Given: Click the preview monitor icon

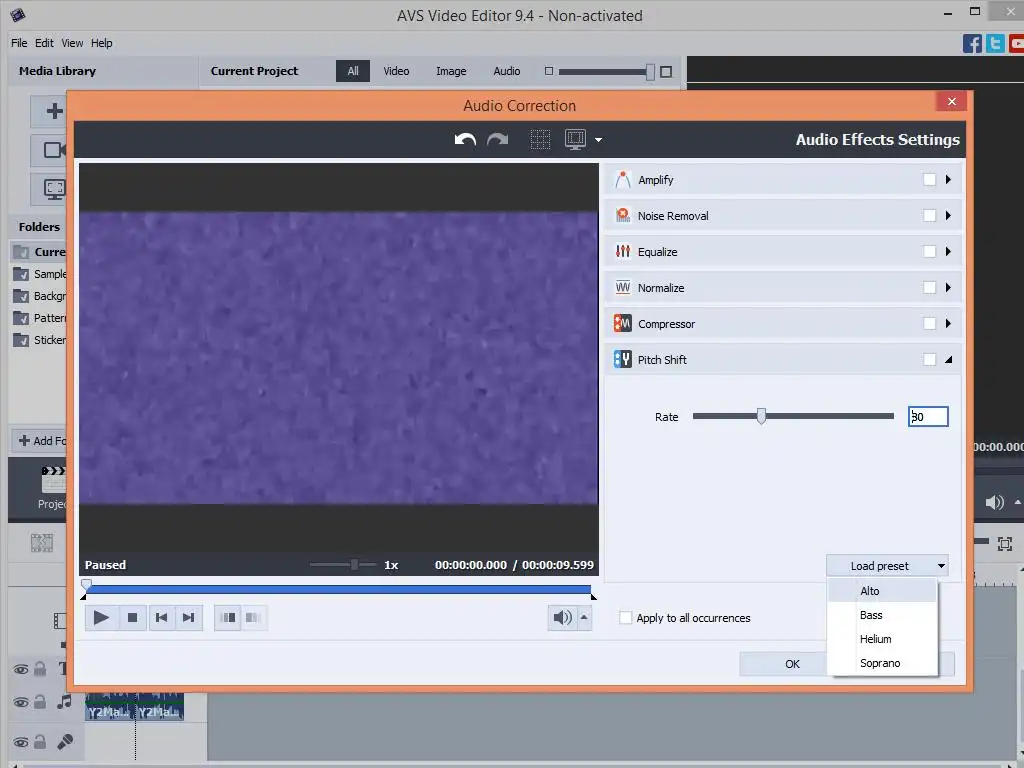Looking at the screenshot, I should (575, 139).
